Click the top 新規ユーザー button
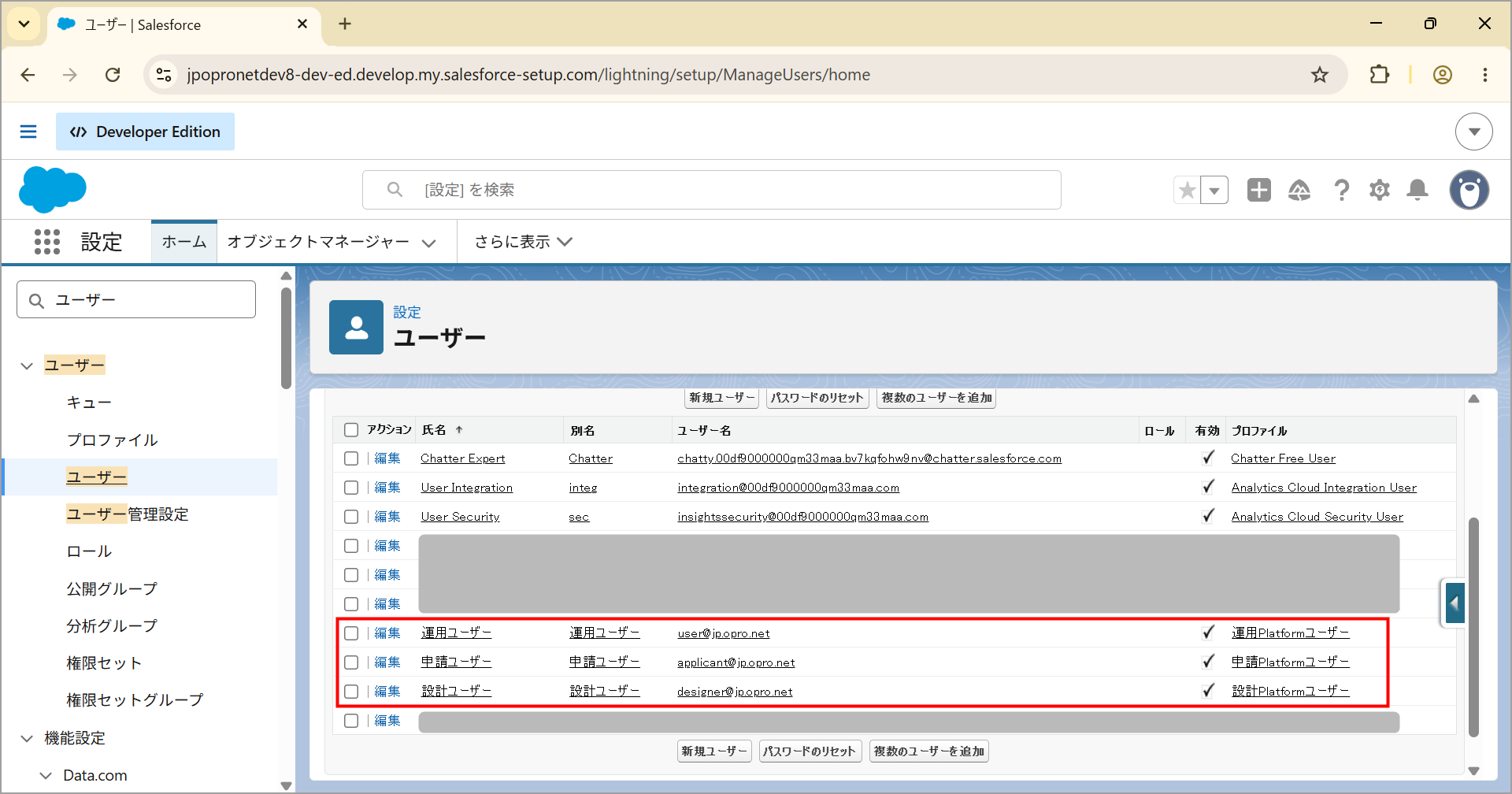 tap(722, 398)
